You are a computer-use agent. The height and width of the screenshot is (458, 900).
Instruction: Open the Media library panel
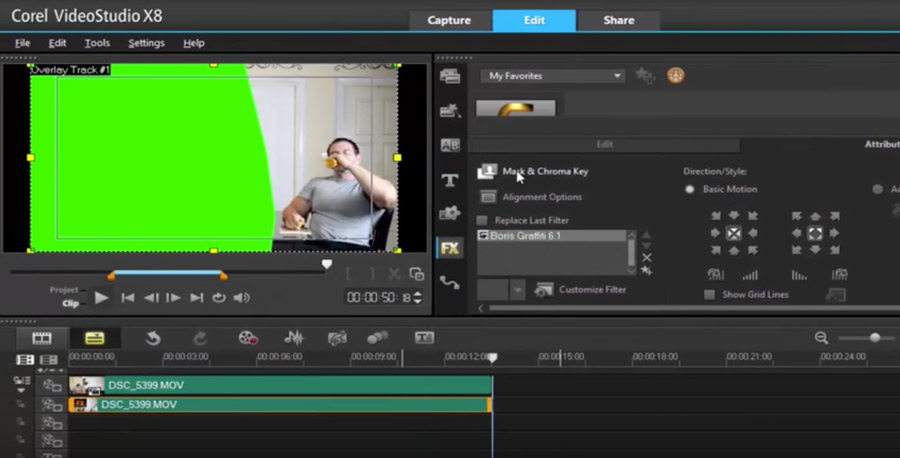[449, 75]
